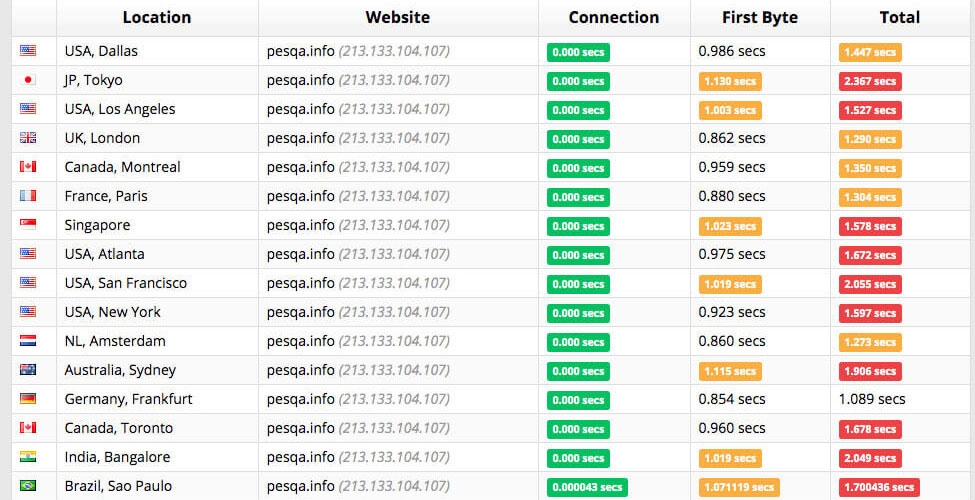The width and height of the screenshot is (975, 500).
Task: Click the Total column header
Action: 900,17
